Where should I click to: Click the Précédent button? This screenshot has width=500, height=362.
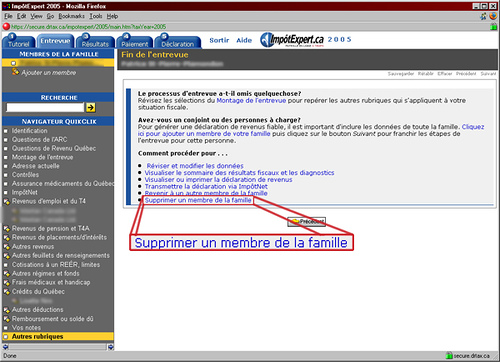click(x=306, y=221)
